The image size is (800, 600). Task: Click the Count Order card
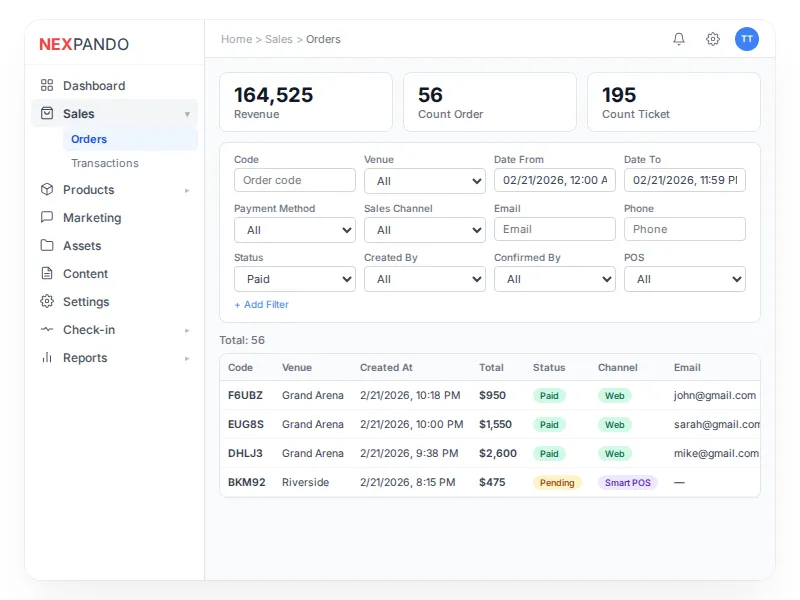[490, 102]
